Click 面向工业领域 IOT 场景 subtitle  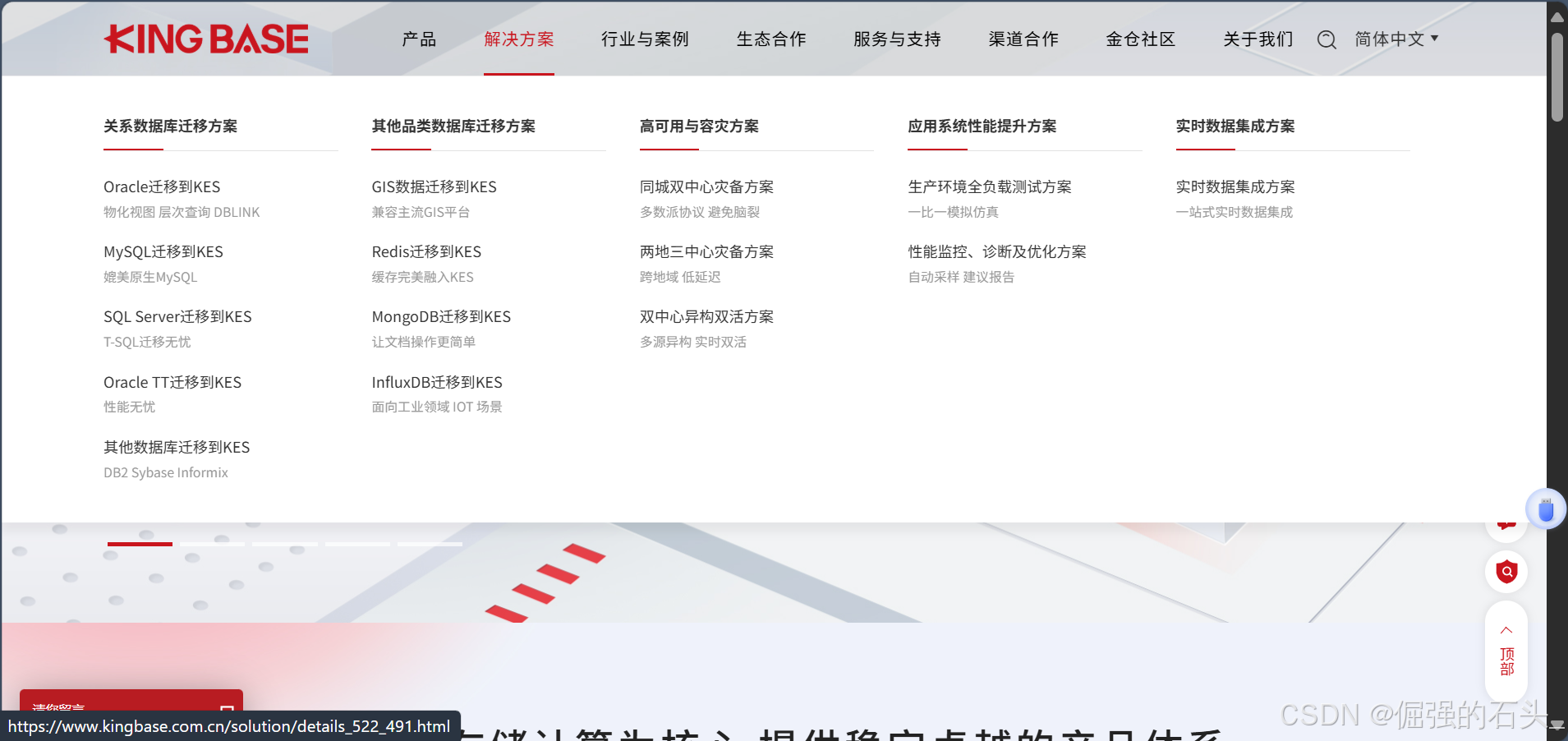coord(437,407)
